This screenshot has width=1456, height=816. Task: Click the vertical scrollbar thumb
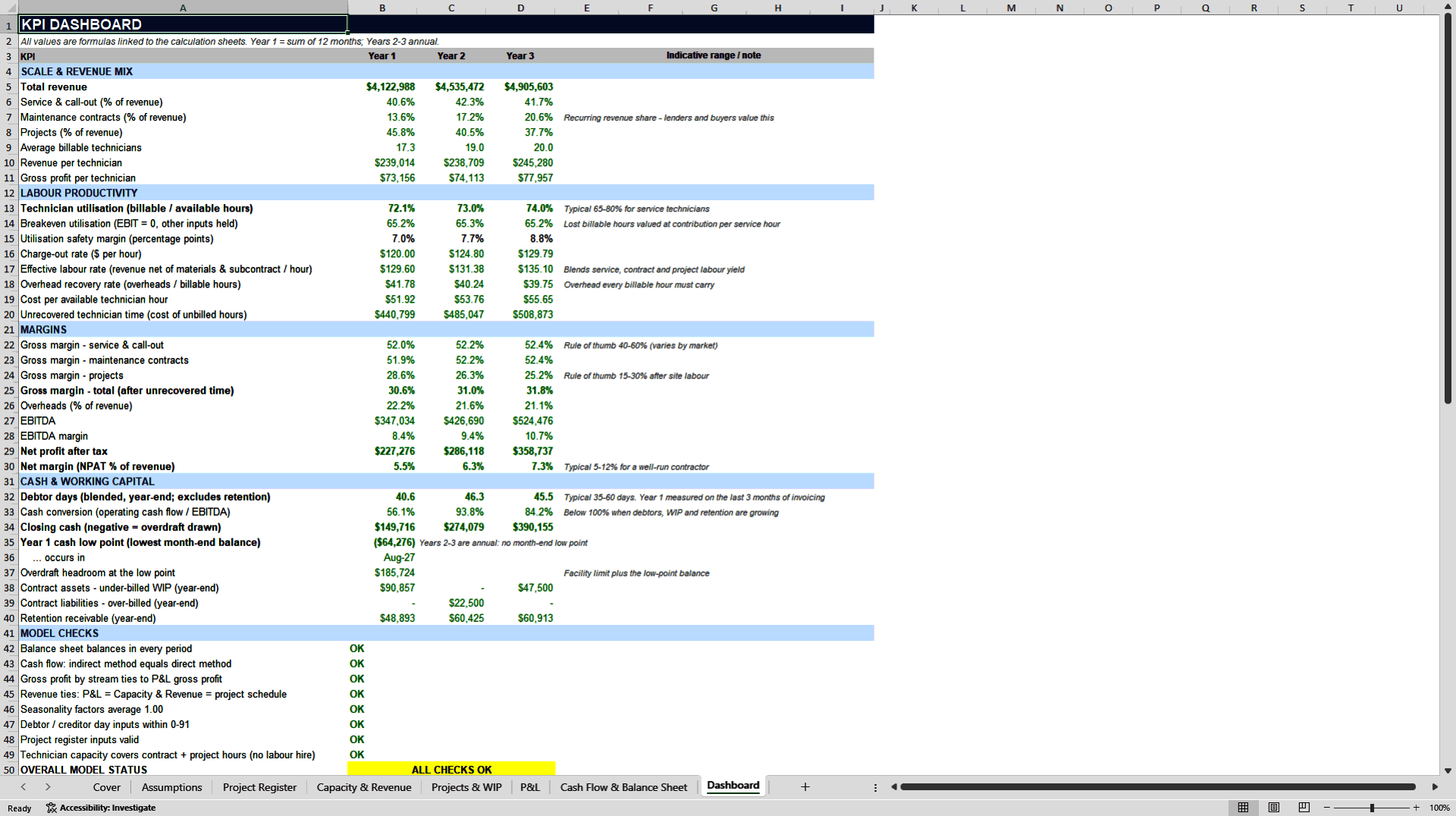tap(1448, 209)
